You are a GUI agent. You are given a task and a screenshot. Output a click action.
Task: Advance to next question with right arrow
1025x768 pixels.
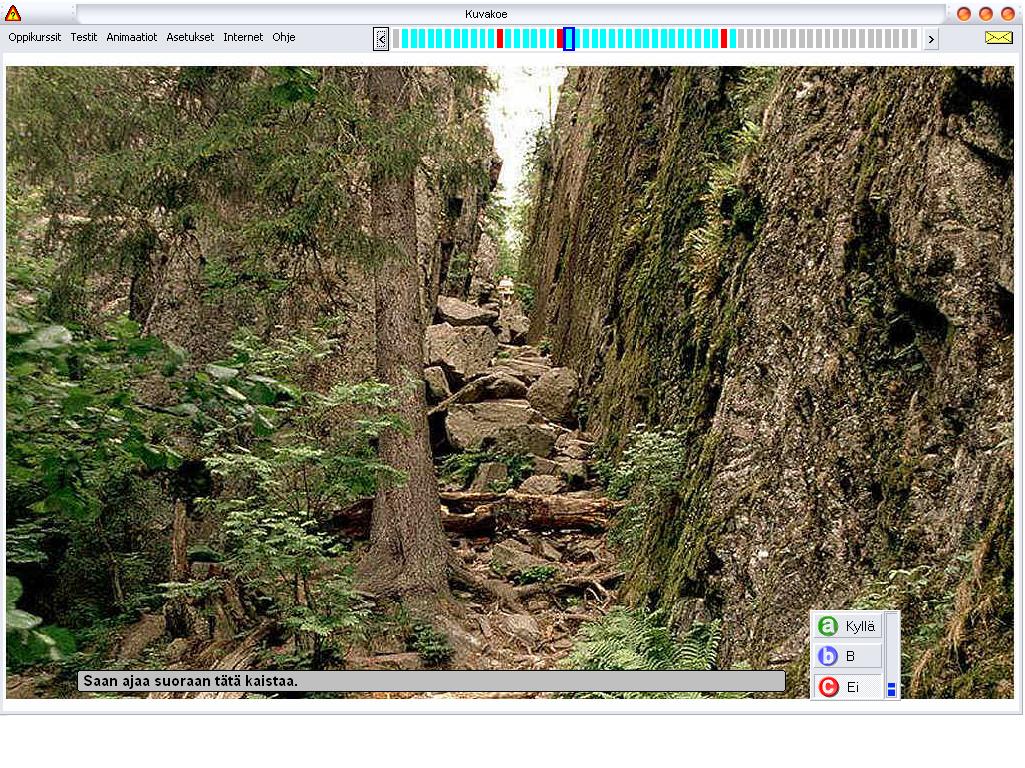(x=931, y=39)
